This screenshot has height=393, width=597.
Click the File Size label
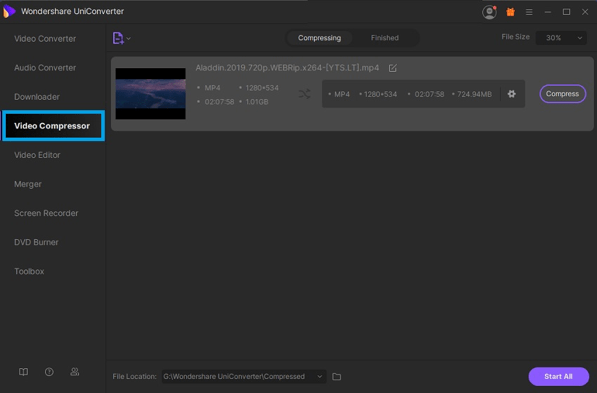(x=515, y=37)
